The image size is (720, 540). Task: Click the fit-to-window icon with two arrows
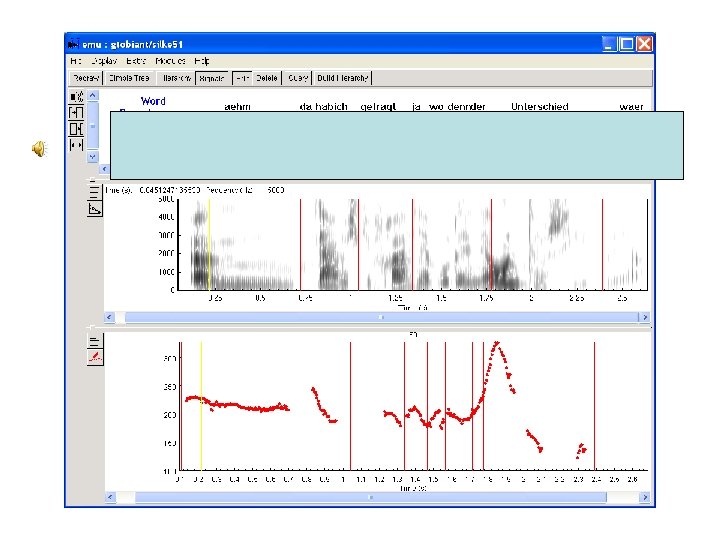click(x=76, y=145)
